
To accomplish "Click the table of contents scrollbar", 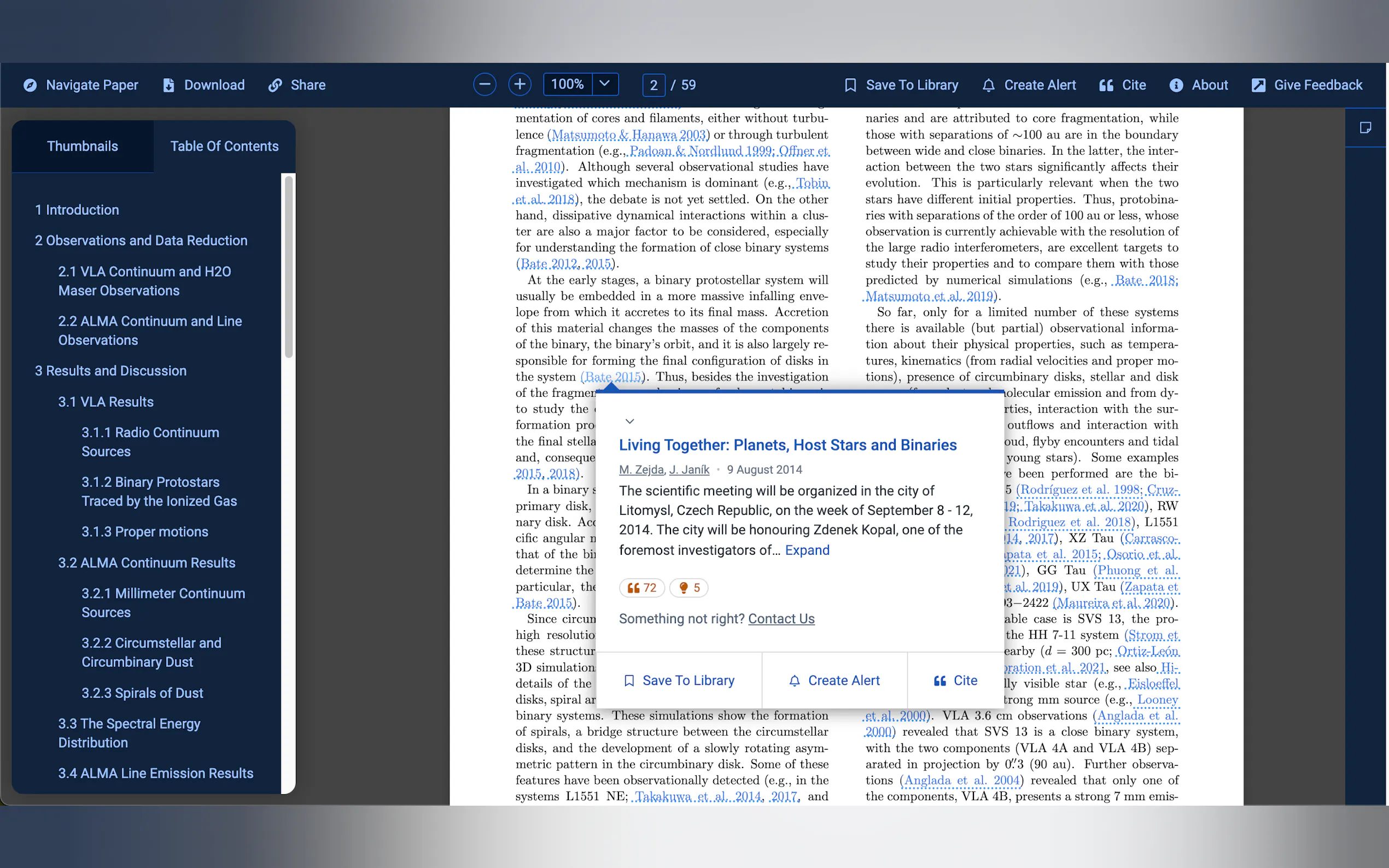I will pyautogui.click(x=288, y=267).
